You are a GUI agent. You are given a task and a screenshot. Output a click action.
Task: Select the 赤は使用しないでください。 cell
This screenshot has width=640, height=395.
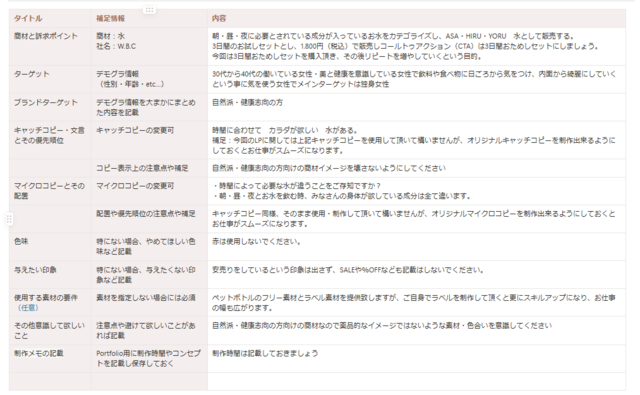[416, 247]
